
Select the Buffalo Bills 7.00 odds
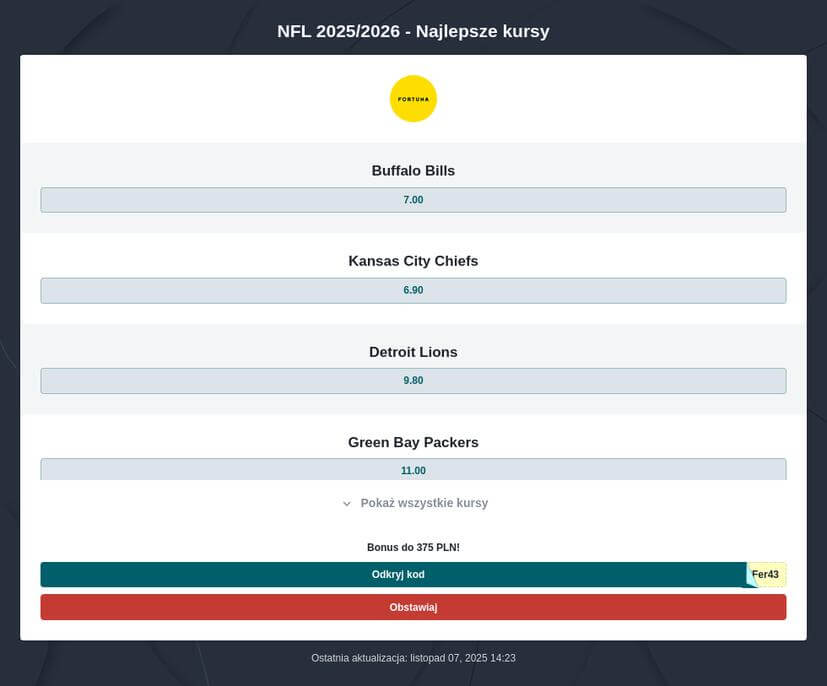(x=413, y=200)
